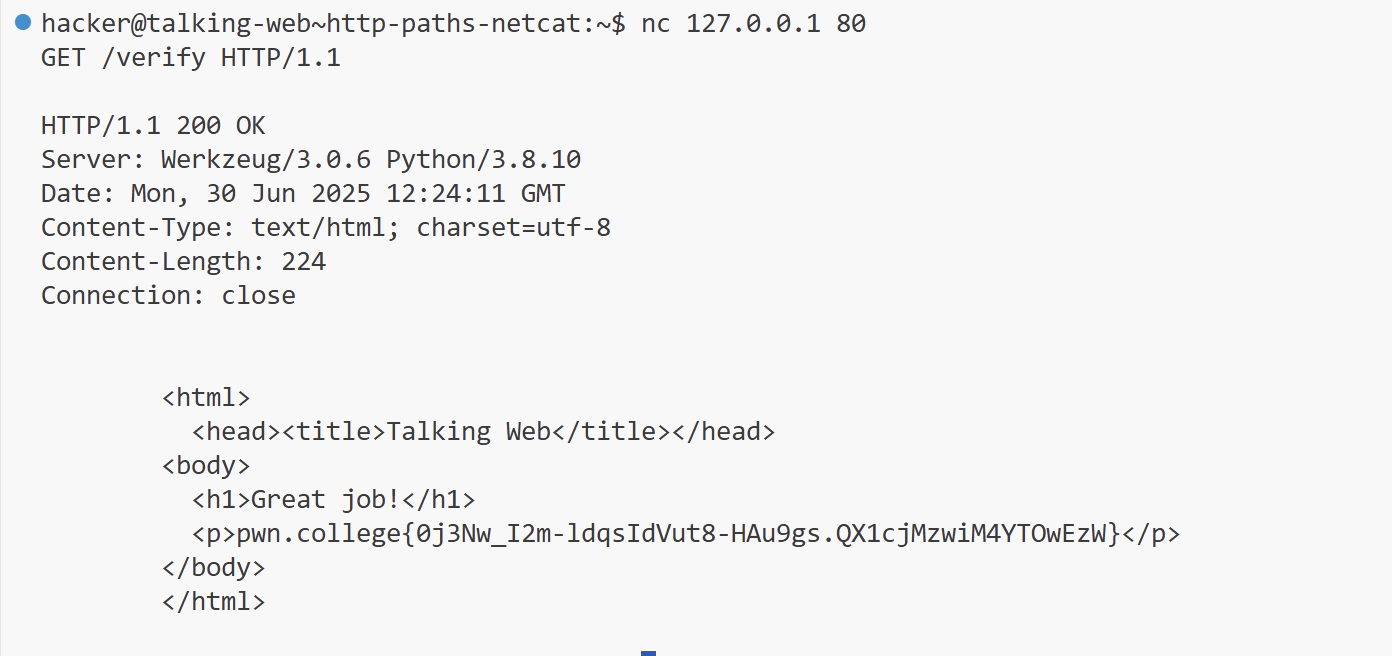
Task: Click the Content-Type header line
Action: click(325, 228)
